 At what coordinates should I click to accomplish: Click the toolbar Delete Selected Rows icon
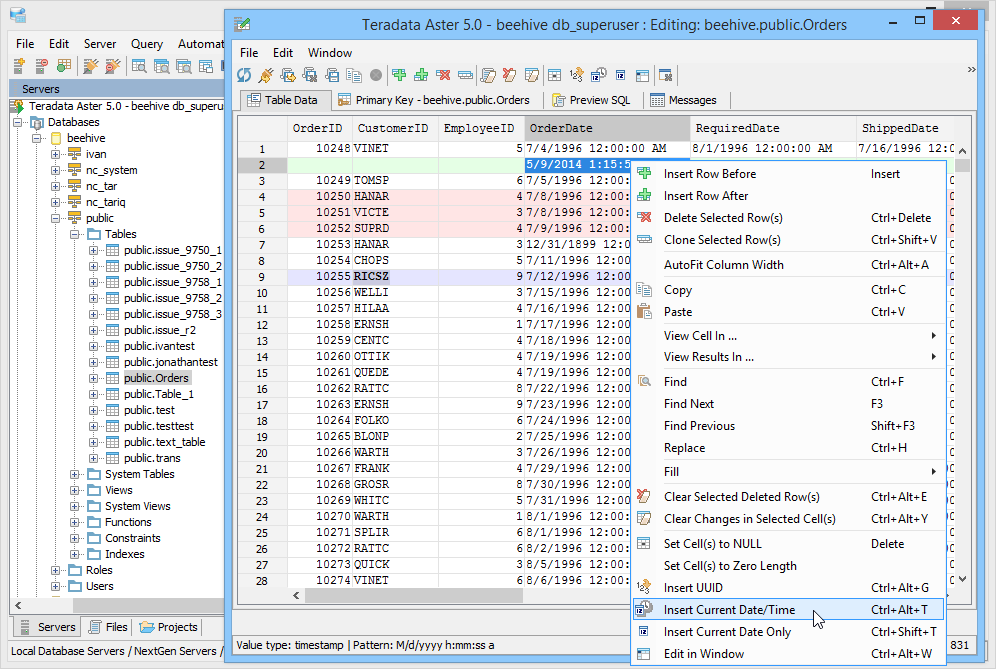[443, 75]
